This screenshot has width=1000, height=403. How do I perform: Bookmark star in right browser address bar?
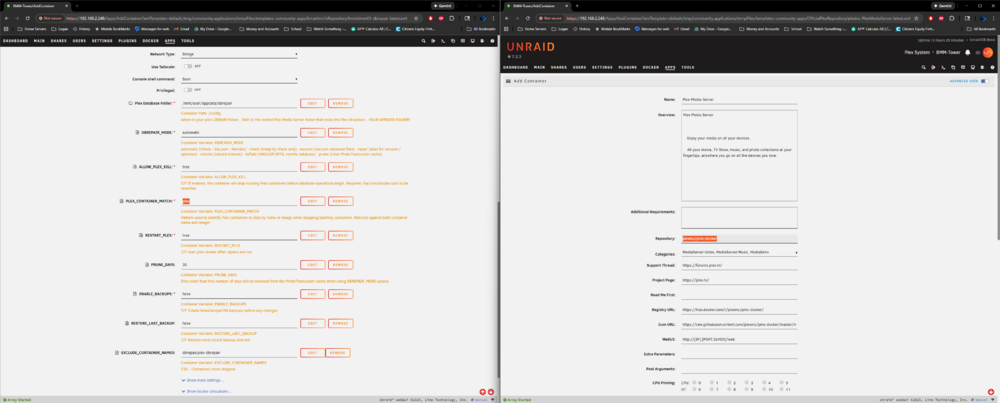[x=917, y=18]
